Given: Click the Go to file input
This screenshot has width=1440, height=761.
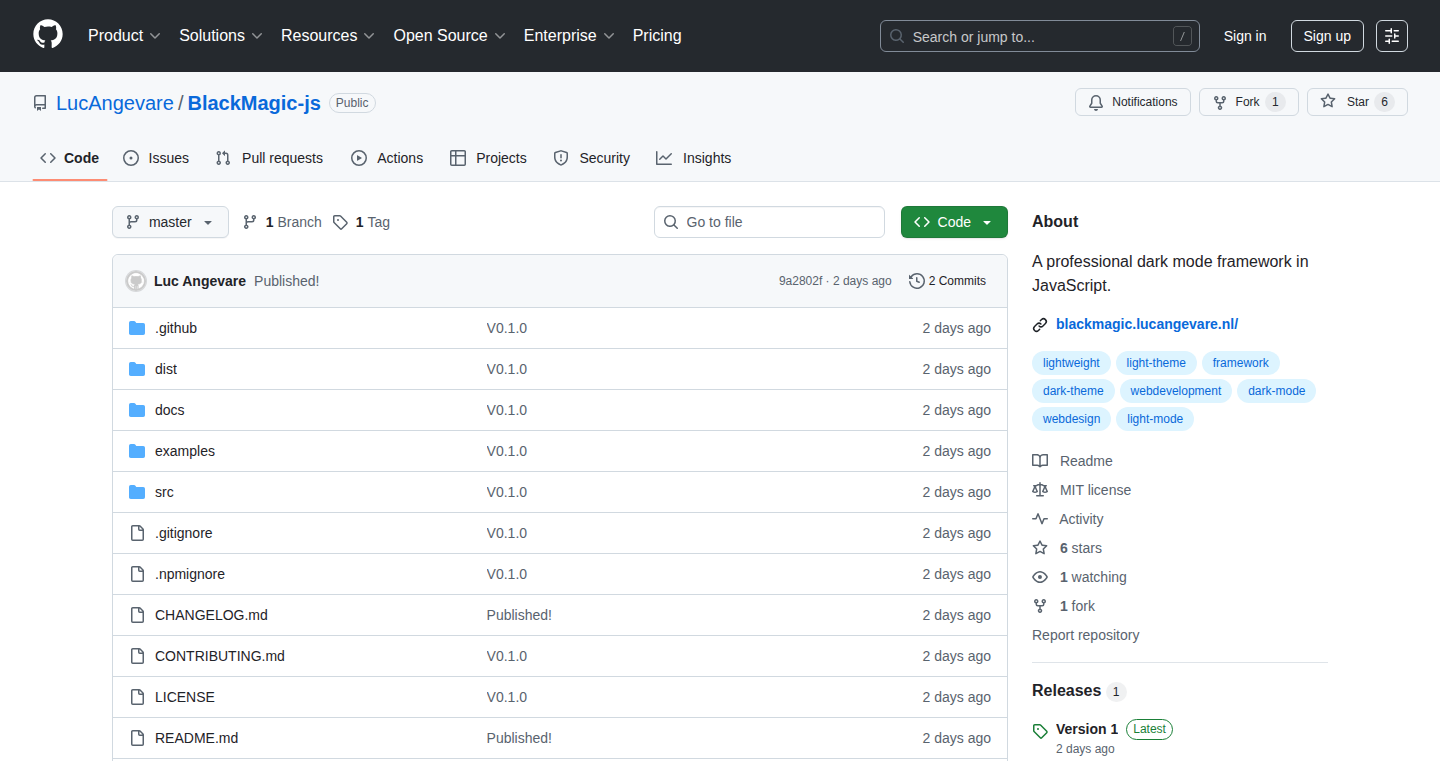Looking at the screenshot, I should pyautogui.click(x=769, y=222).
